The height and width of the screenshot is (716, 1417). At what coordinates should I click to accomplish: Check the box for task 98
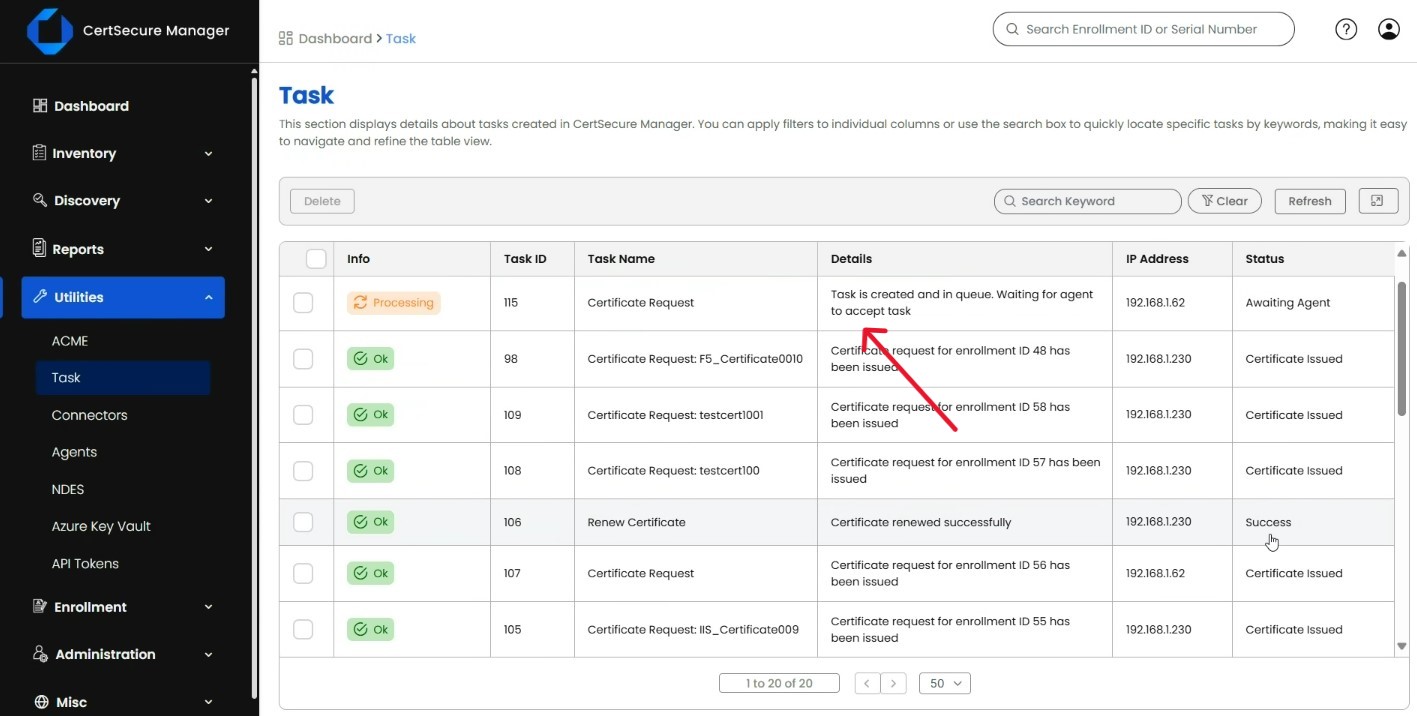303,358
